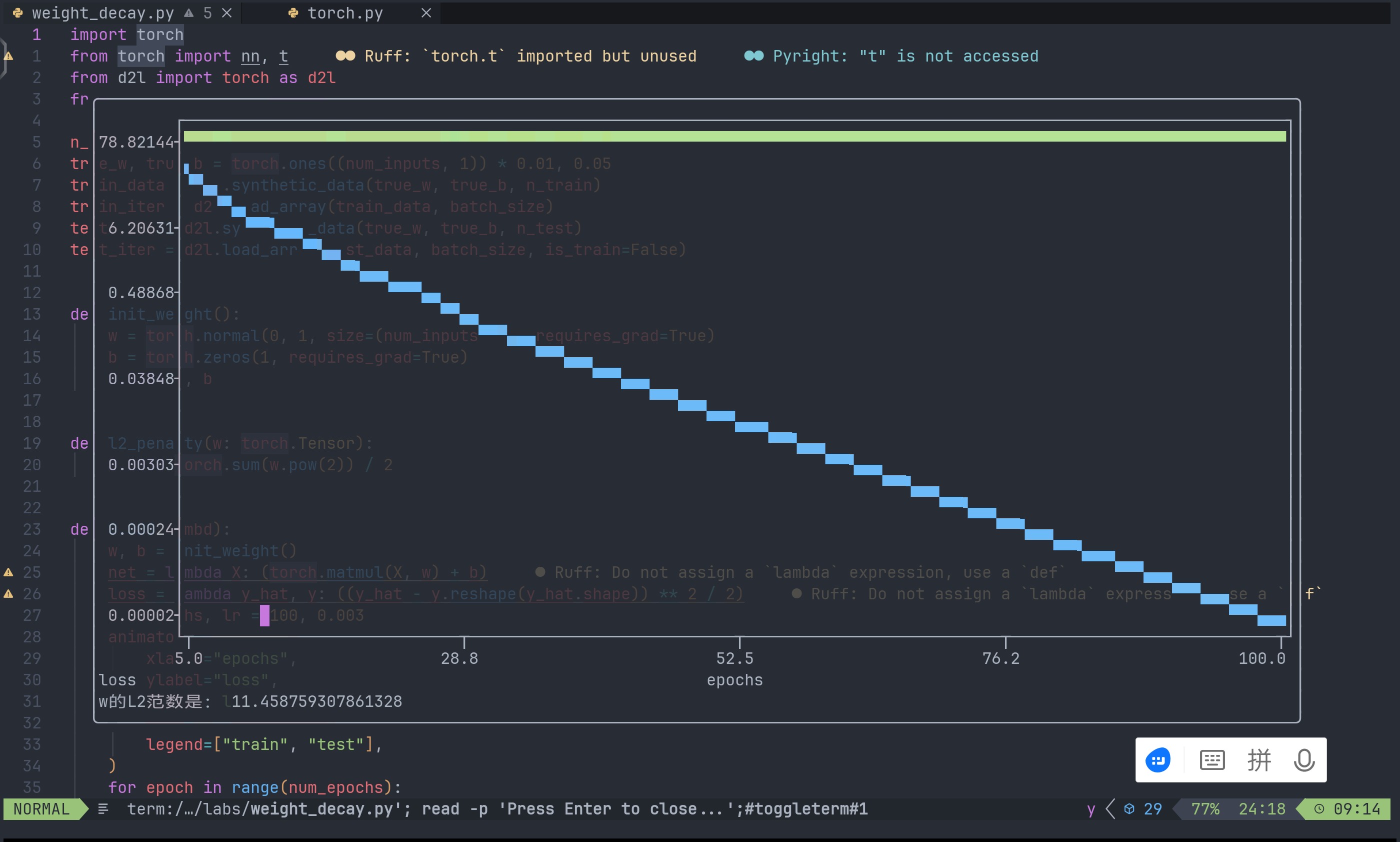Click the microphone voice input icon
The width and height of the screenshot is (1400, 842).
click(x=1303, y=760)
